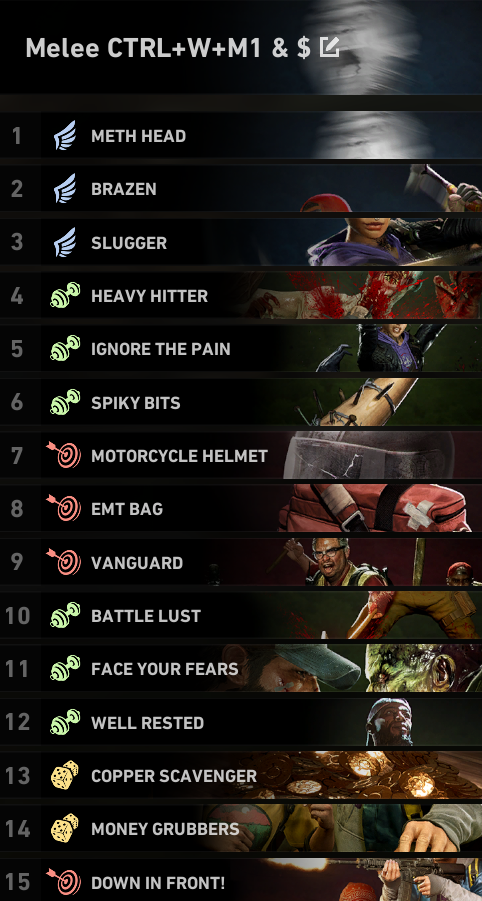Click the dumbbell icon beside Spiky Bits
Viewport: 482px width, 901px height.
[x=65, y=402]
